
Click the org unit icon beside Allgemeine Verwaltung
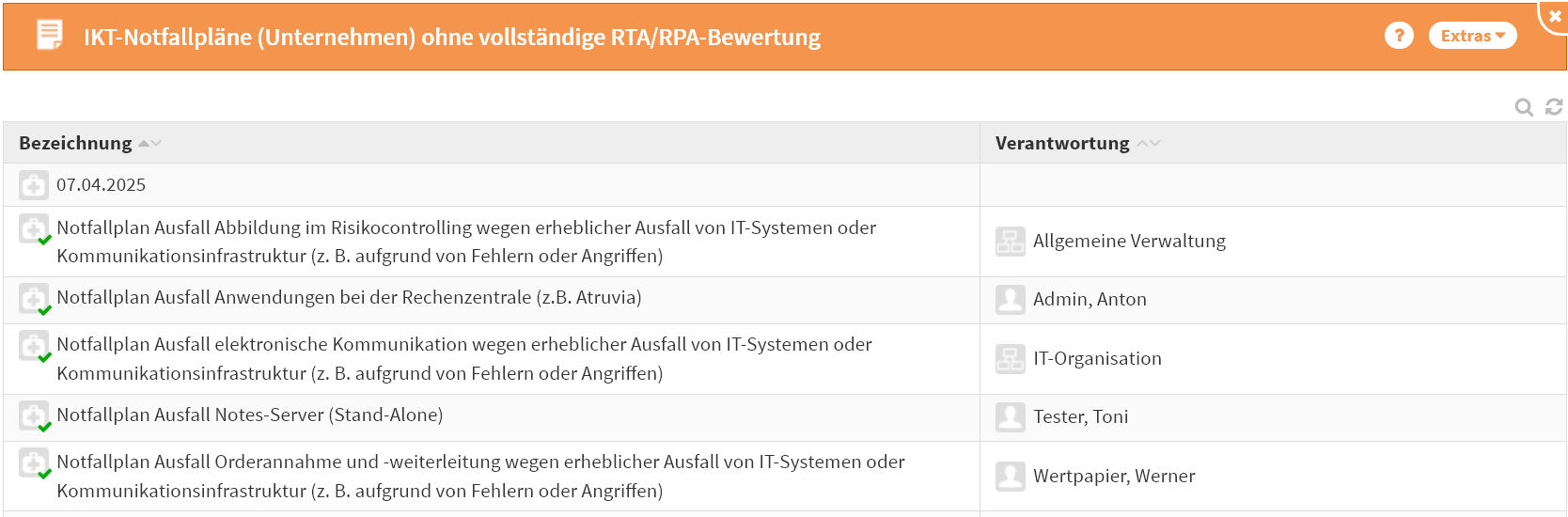pos(1011,242)
